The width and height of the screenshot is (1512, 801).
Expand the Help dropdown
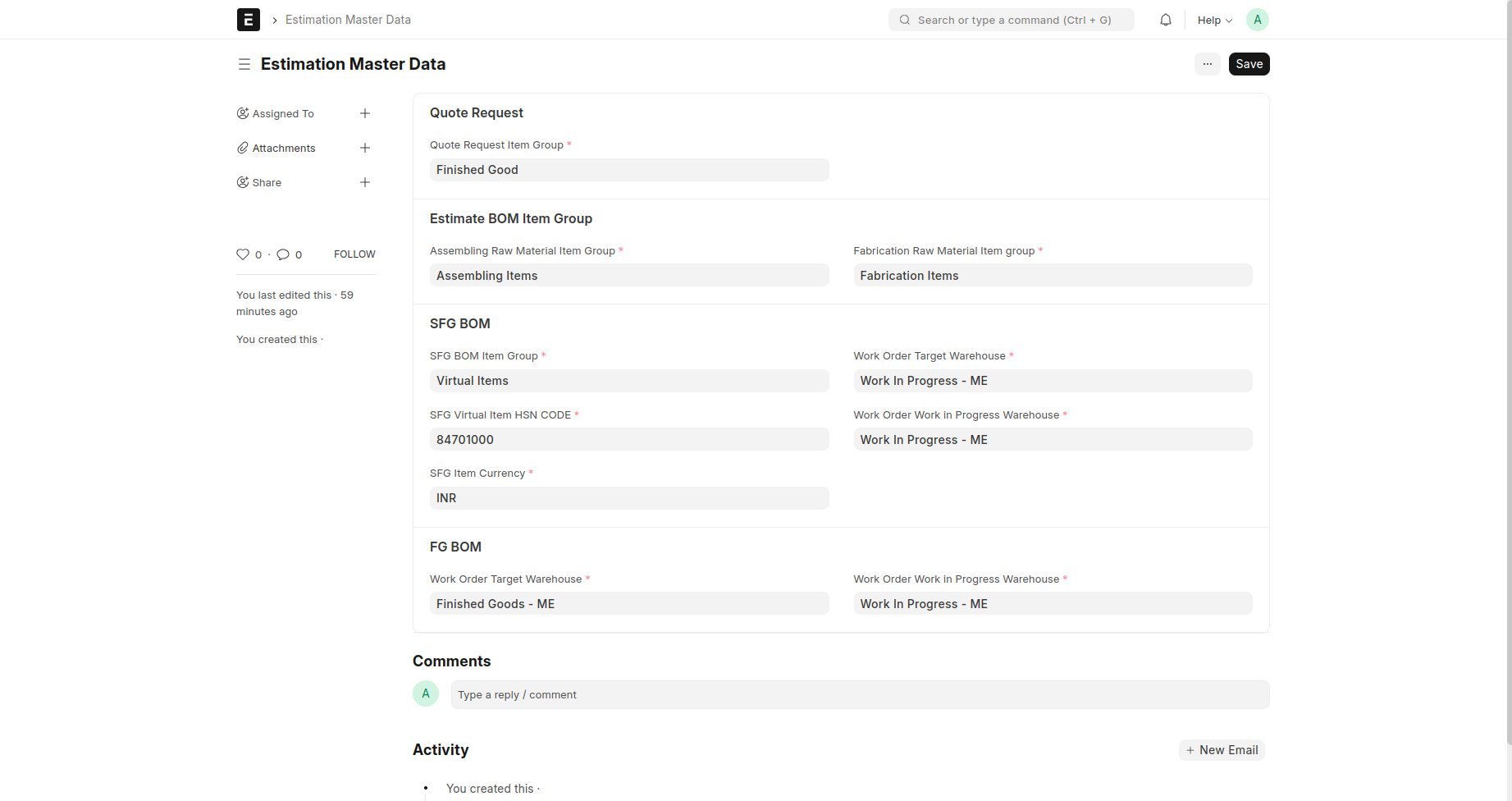coord(1214,20)
